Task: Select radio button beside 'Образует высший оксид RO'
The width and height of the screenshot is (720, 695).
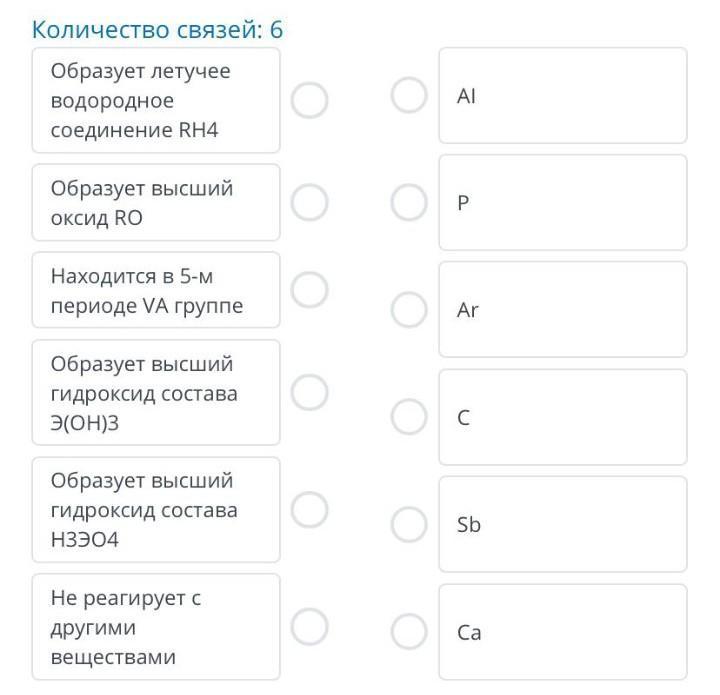Action: click(309, 202)
